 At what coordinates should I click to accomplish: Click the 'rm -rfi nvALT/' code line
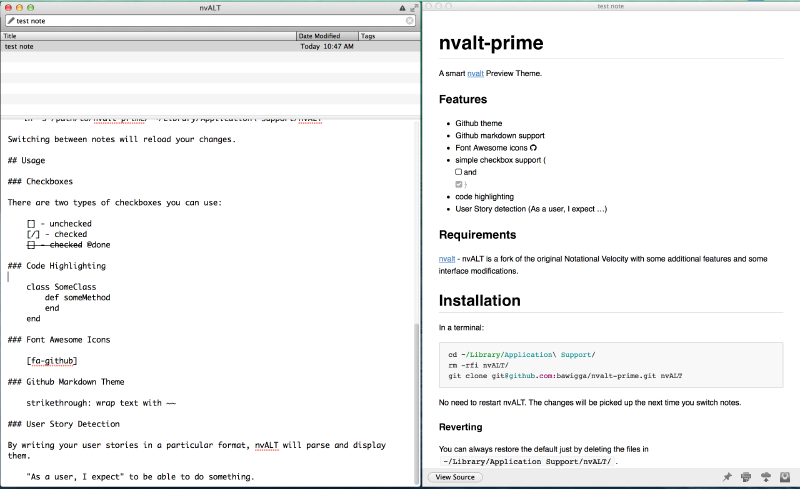coord(478,365)
